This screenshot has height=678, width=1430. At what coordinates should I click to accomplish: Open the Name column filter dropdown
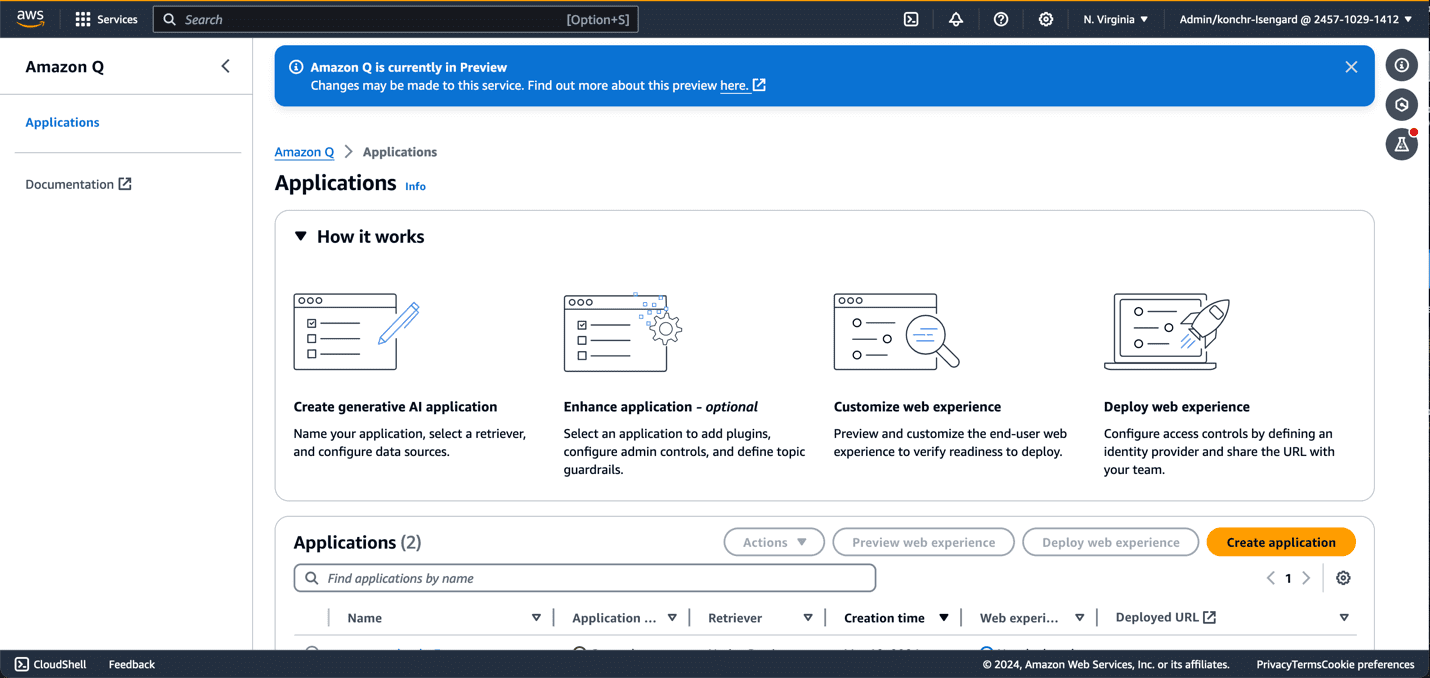coord(537,617)
